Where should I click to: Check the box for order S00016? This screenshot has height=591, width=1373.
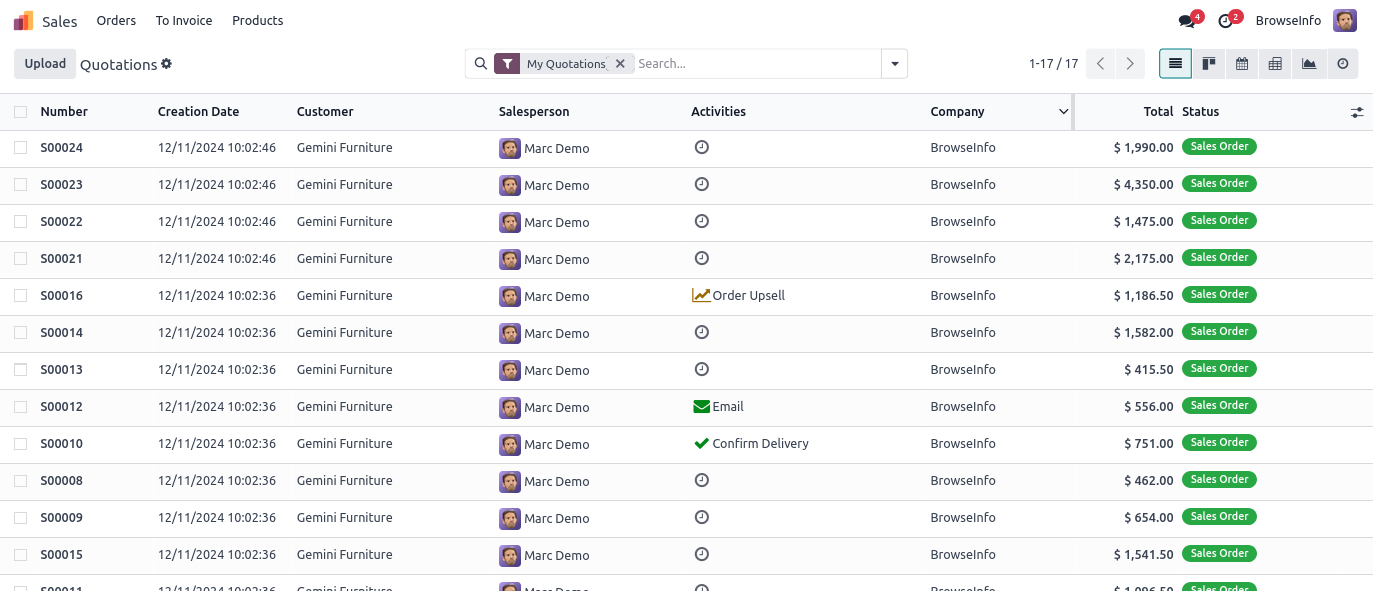click(x=21, y=296)
